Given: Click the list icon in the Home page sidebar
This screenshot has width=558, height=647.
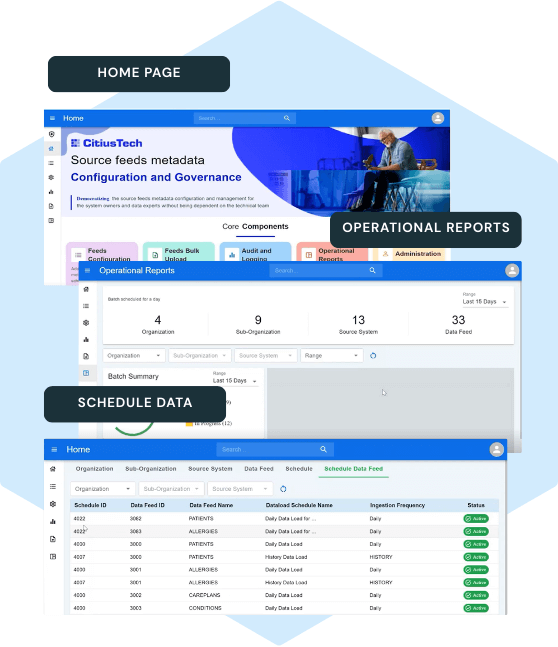Looking at the screenshot, I should [x=51, y=163].
